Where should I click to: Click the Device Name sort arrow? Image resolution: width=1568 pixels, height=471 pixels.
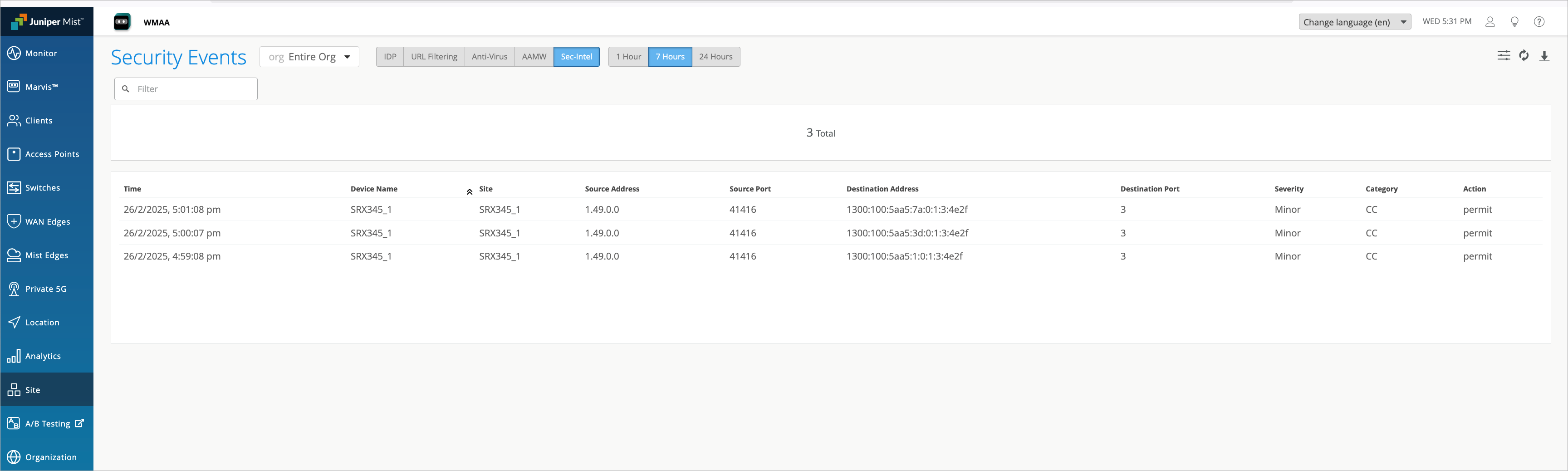click(469, 191)
